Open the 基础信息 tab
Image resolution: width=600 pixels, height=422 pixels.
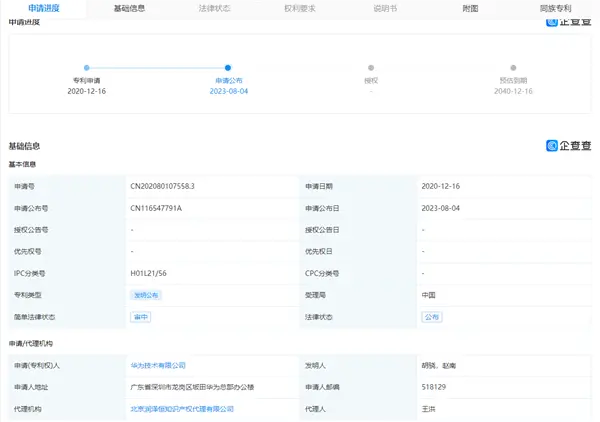tap(129, 8)
